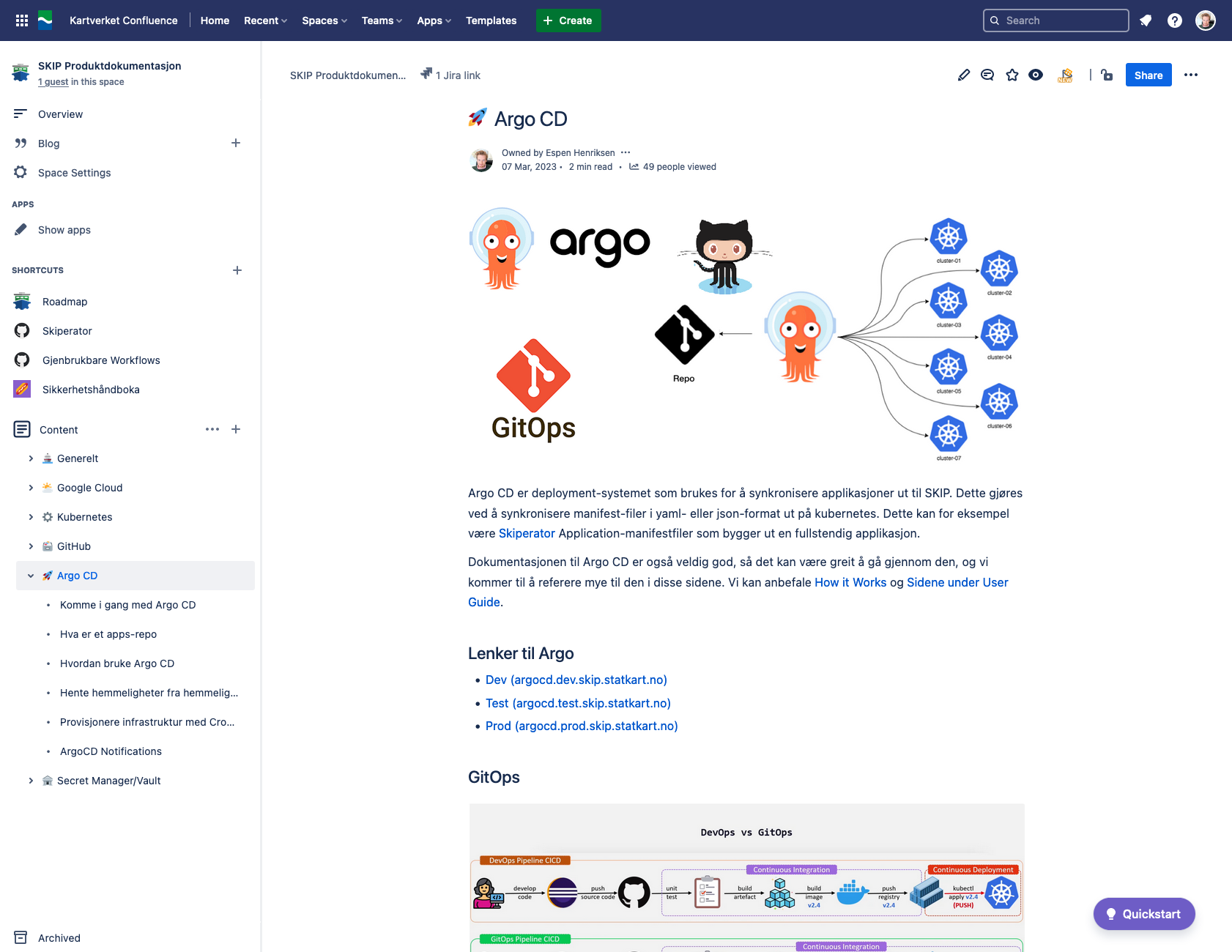The width and height of the screenshot is (1232, 952).
Task: Open the Spaces dropdown
Action: coord(324,21)
